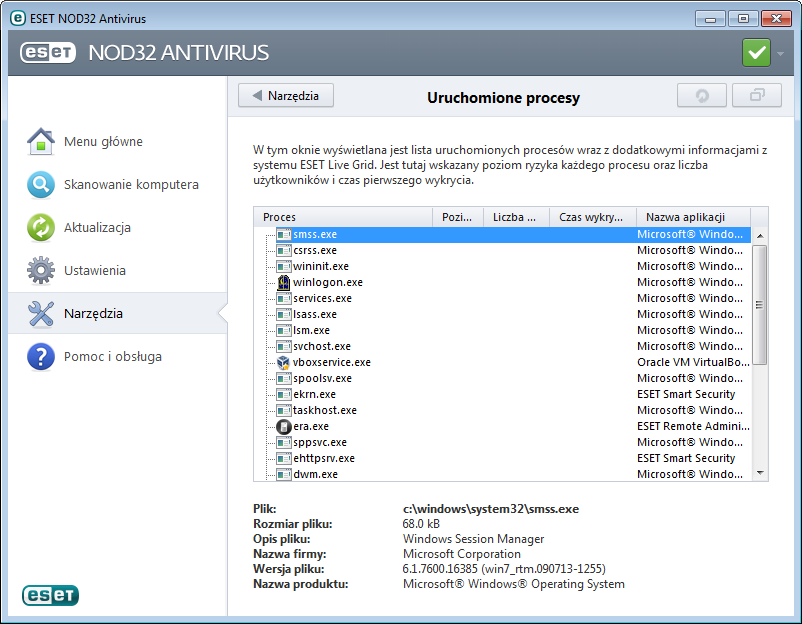
Task: Select the csrss.exe process
Action: click(502, 250)
